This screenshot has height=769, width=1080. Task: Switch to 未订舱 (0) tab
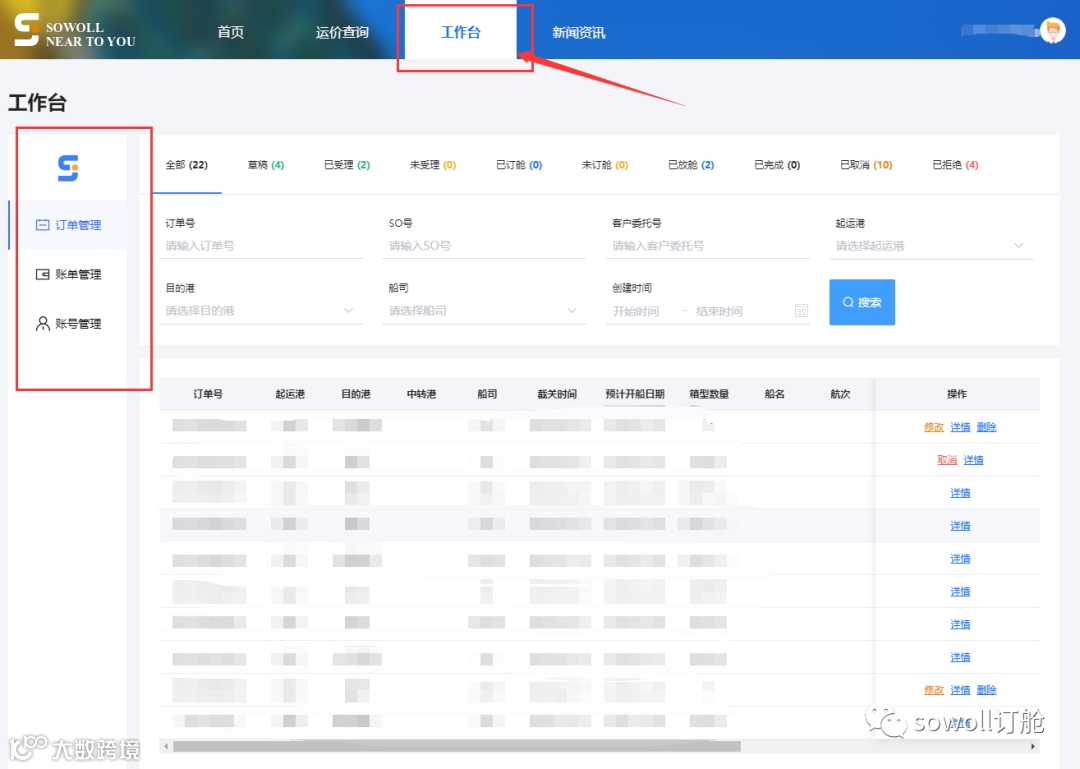605,165
